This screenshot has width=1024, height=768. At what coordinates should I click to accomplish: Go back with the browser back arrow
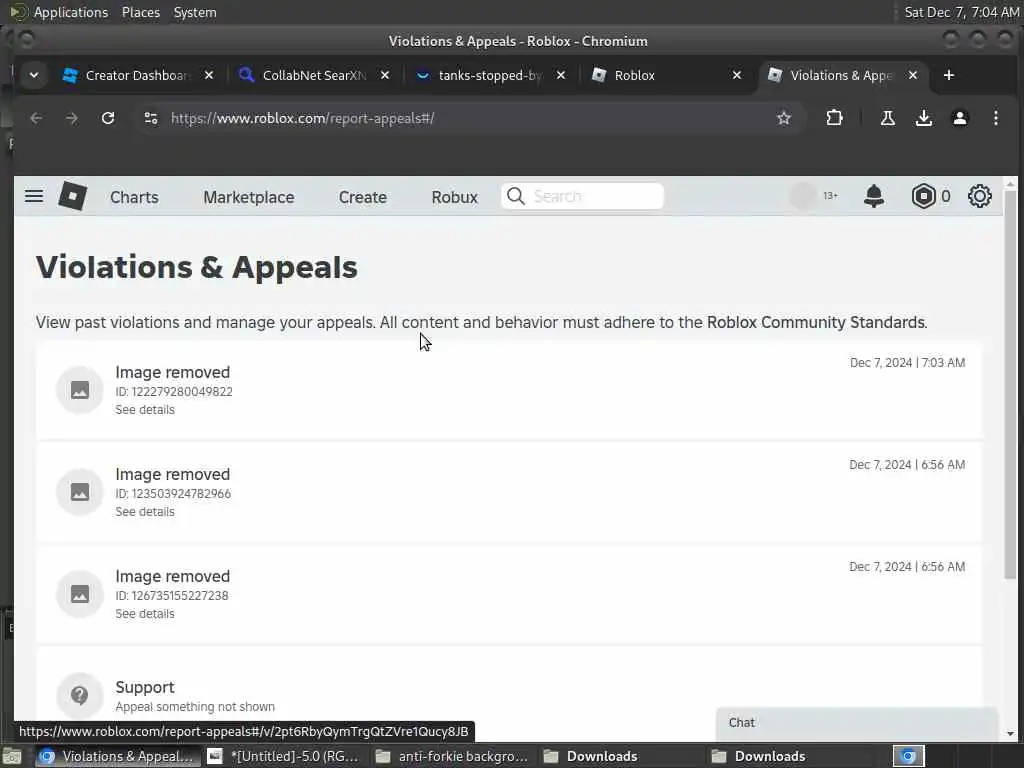pos(36,118)
